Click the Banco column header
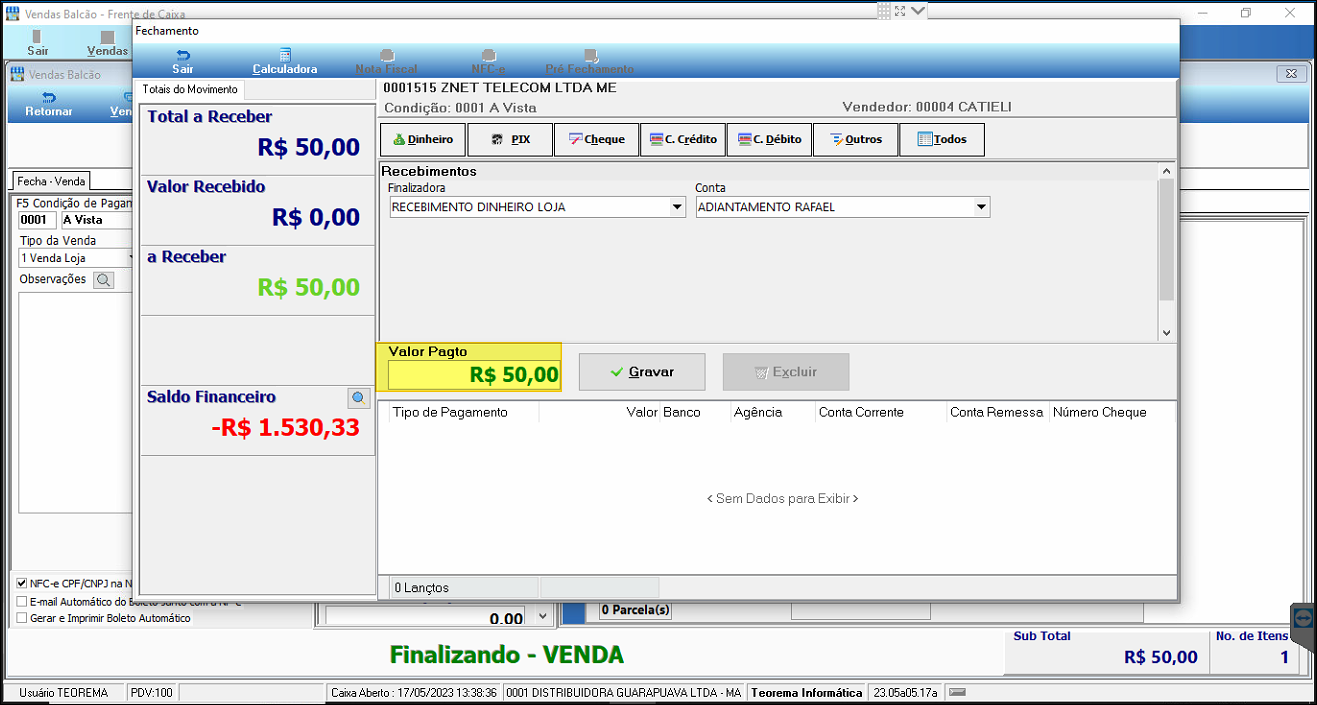The width and height of the screenshot is (1317, 705). 681,412
